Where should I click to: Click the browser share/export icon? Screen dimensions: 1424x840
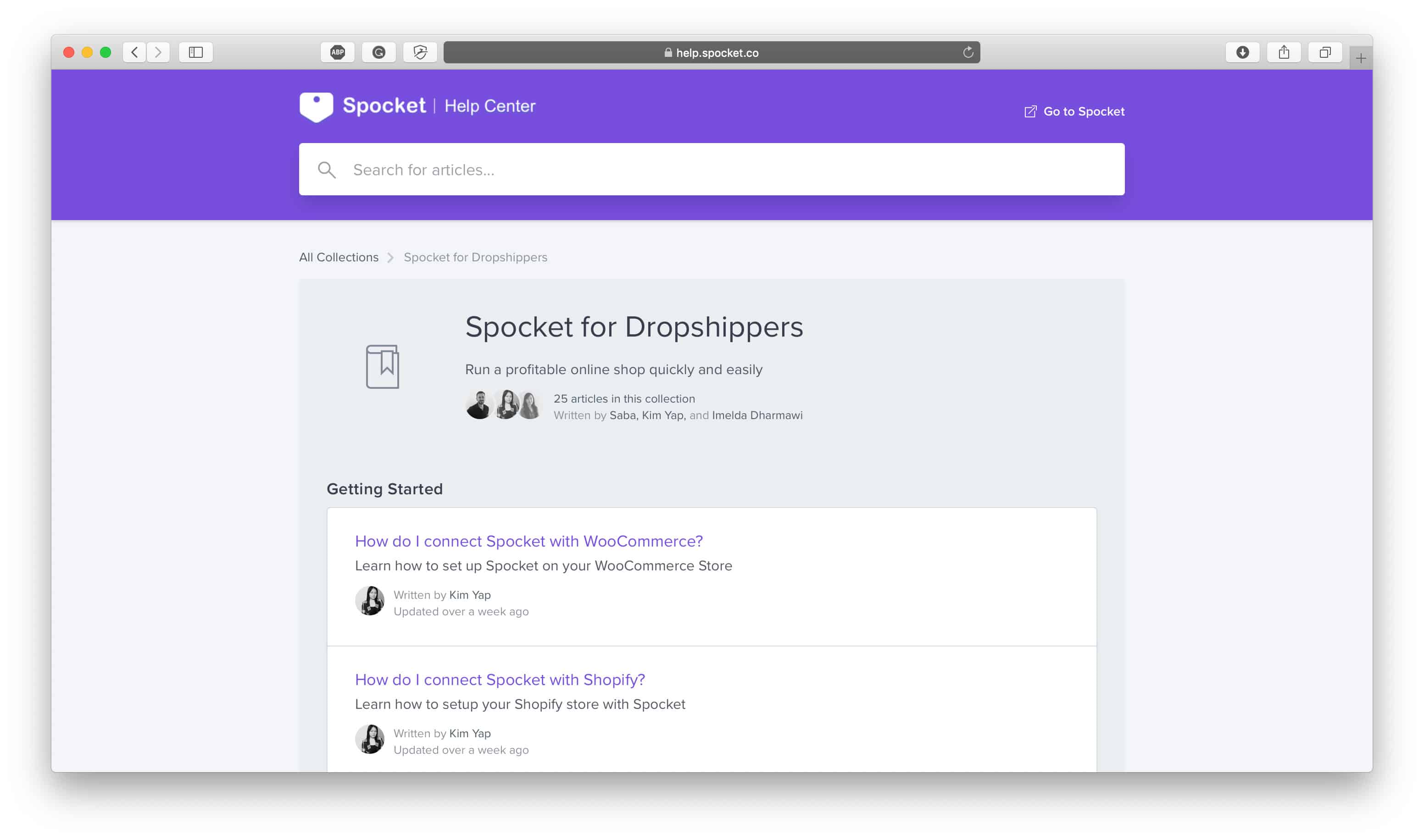coord(1284,52)
